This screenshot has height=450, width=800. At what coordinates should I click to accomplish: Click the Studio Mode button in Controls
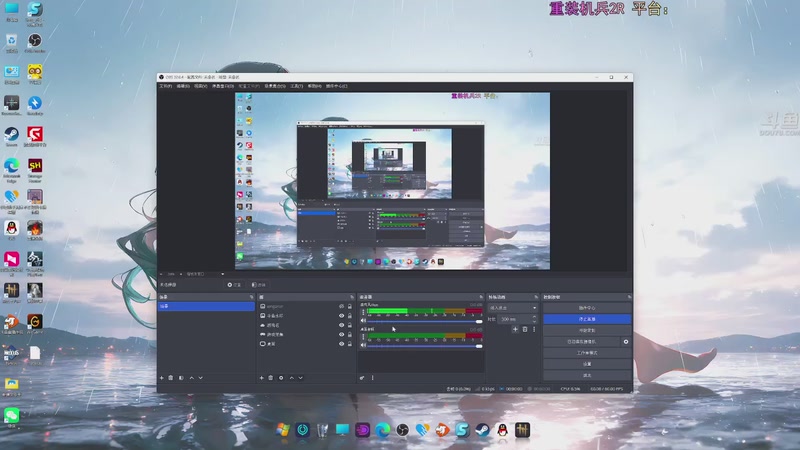coord(587,353)
